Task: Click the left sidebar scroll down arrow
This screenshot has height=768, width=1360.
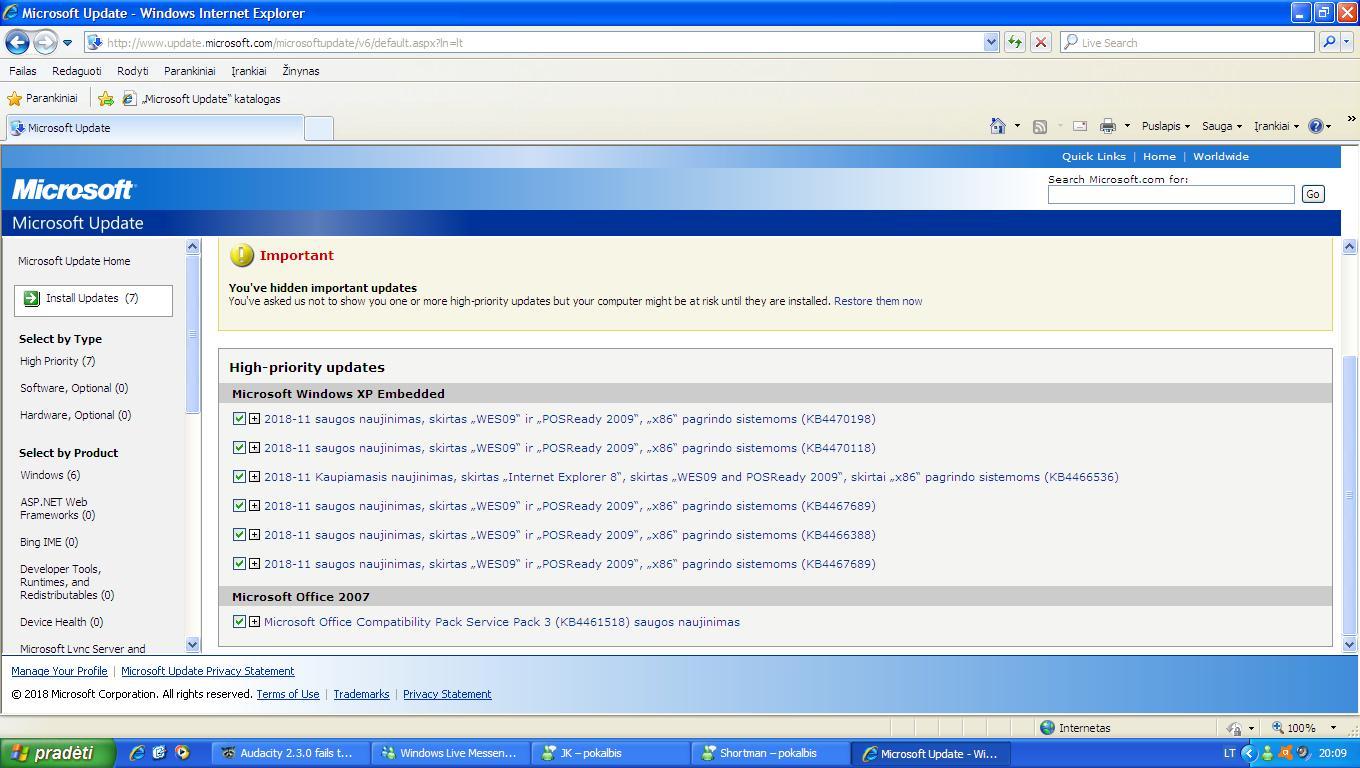Action: click(193, 645)
